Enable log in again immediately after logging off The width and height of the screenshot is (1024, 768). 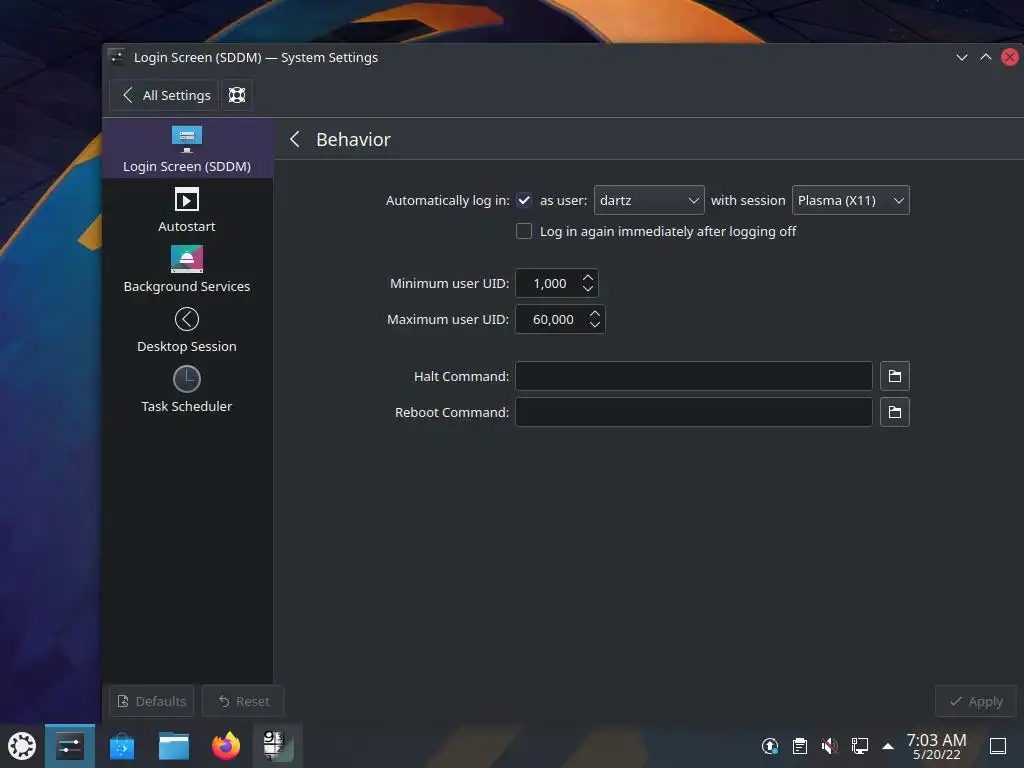pos(524,231)
